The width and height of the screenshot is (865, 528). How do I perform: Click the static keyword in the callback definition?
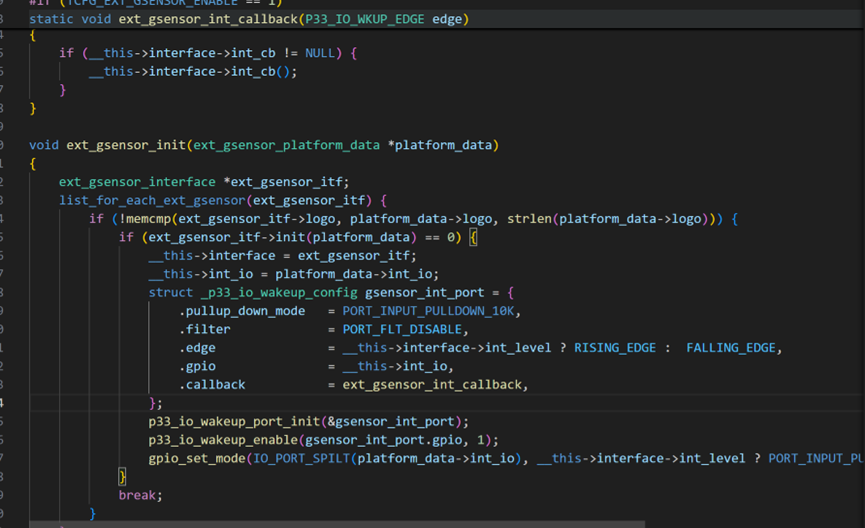click(51, 19)
